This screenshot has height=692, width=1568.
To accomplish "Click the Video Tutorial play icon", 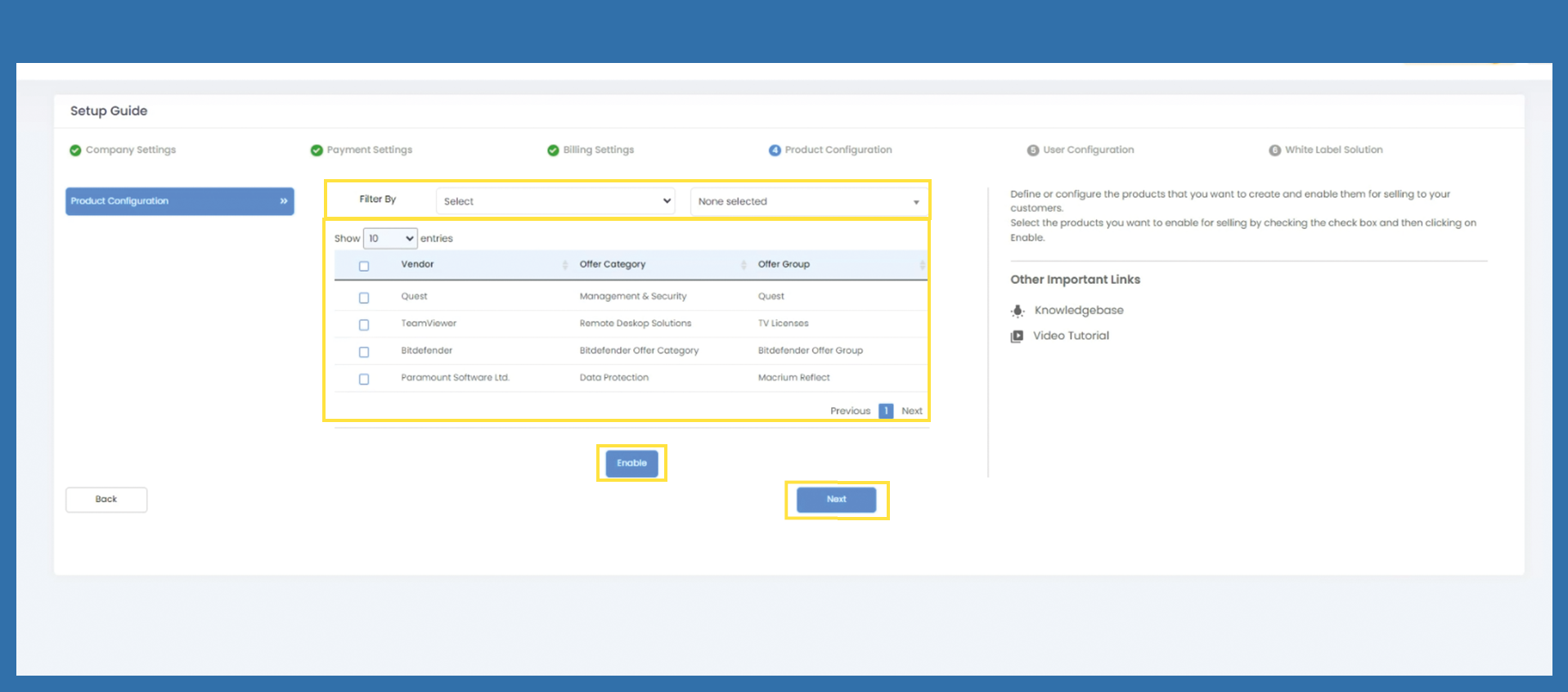I will point(1017,336).
